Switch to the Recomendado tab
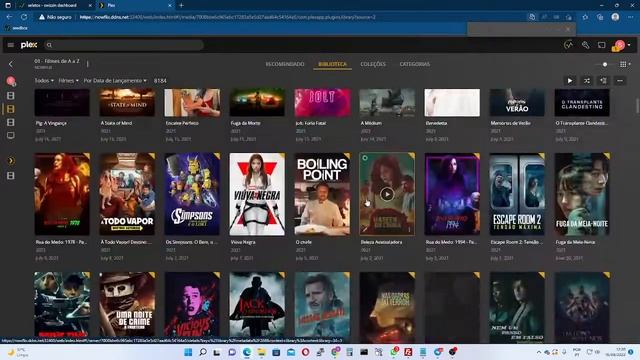Screen dimensions: 640x360 (285, 64)
